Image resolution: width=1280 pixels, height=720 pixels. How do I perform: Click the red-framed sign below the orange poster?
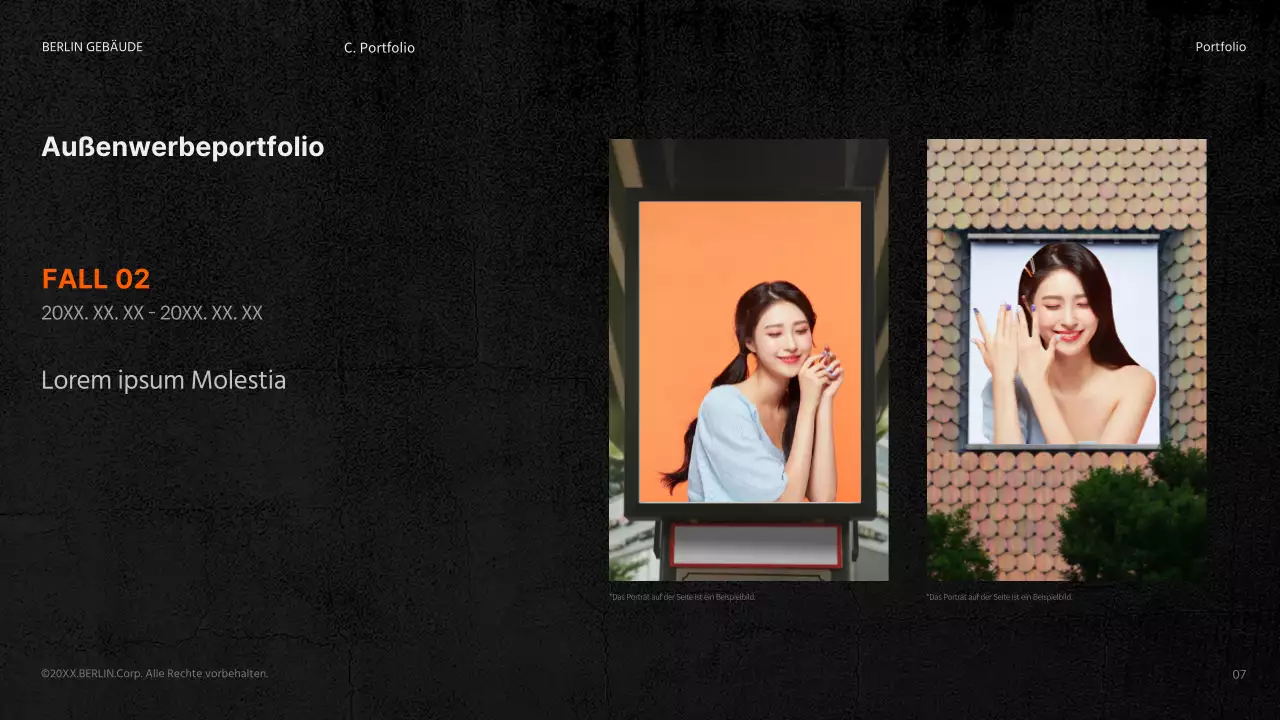[x=755, y=545]
